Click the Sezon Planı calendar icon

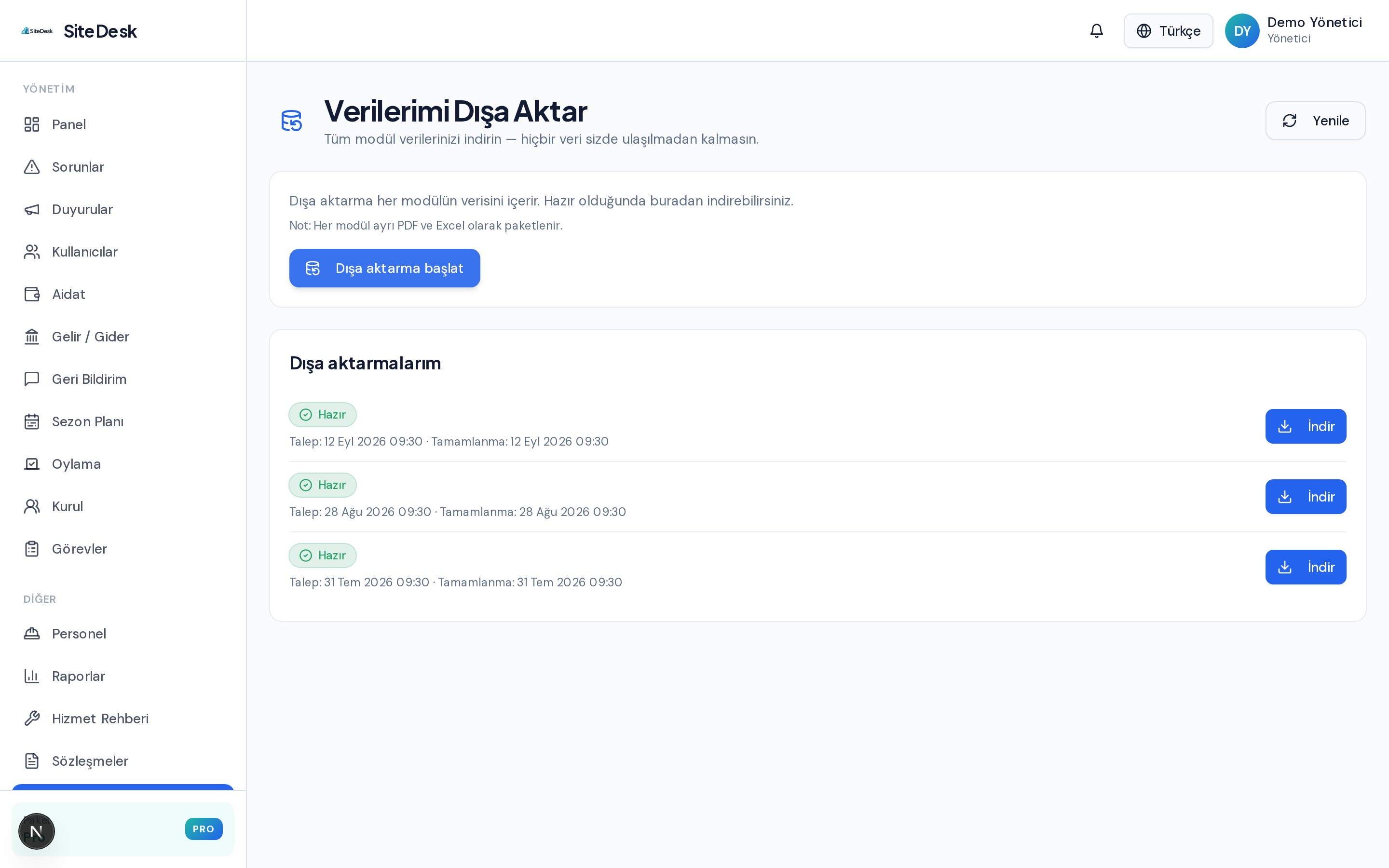[32, 422]
